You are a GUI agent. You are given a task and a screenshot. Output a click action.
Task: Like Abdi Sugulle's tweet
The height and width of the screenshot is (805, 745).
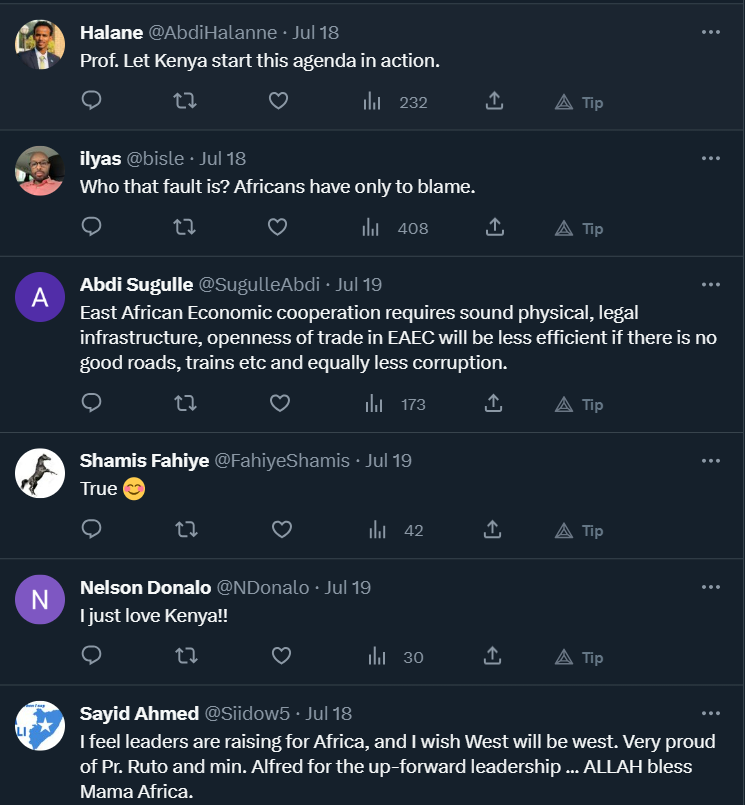click(280, 403)
